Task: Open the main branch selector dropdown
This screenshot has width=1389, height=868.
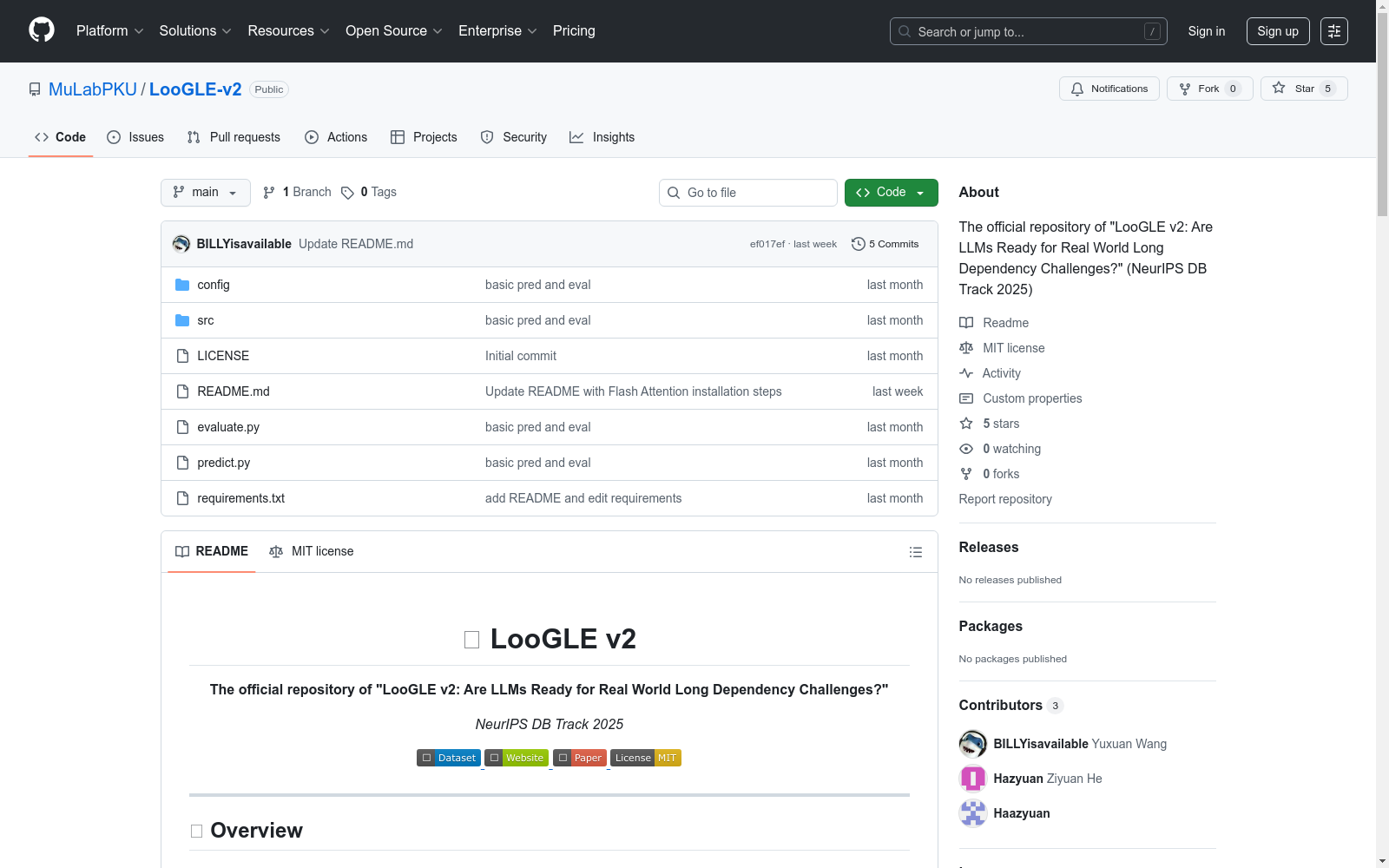Action: pos(206,193)
